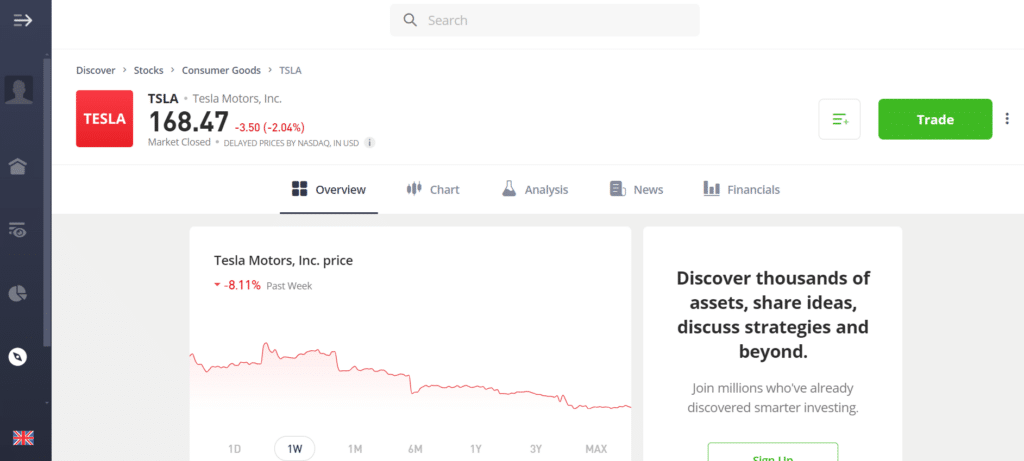
Task: Select the MAX chart time range
Action: [596, 449]
